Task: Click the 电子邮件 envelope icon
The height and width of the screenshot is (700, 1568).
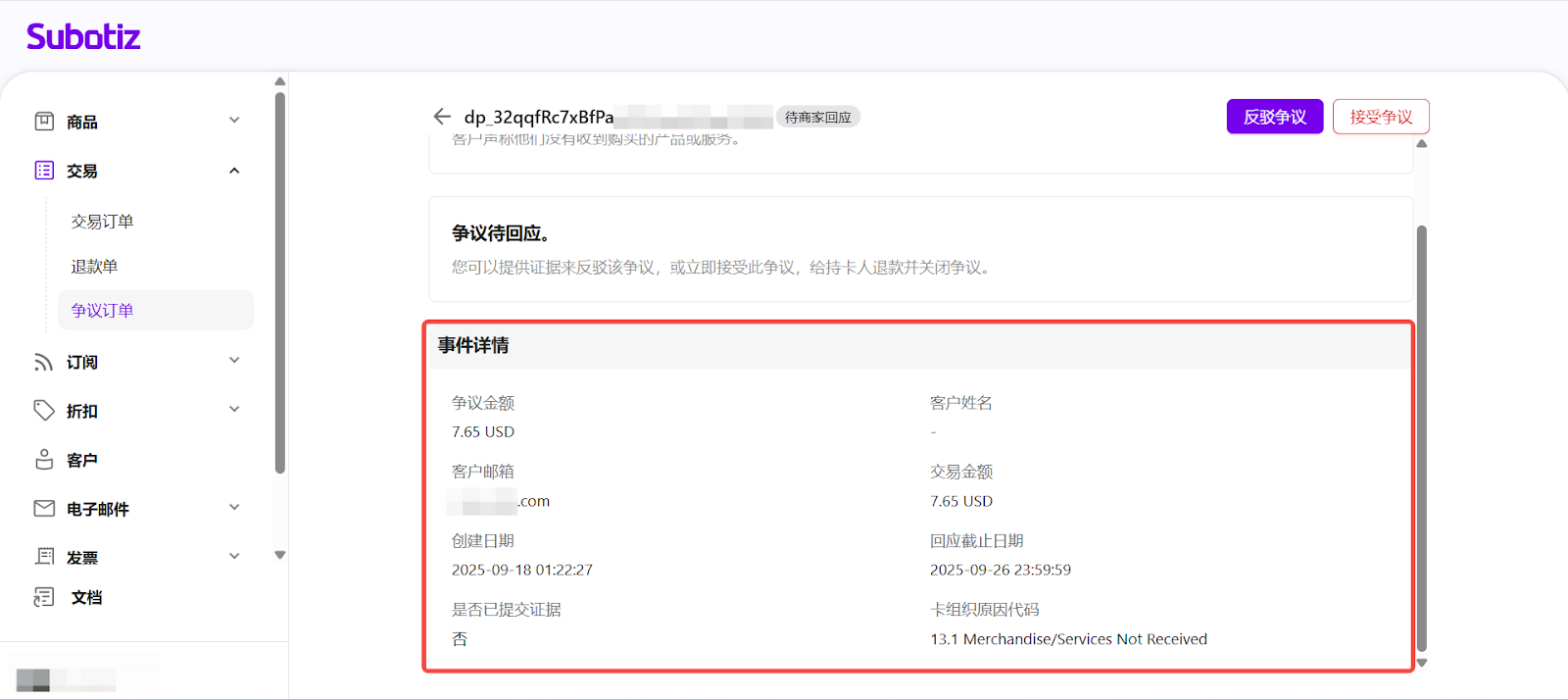Action: point(44,508)
